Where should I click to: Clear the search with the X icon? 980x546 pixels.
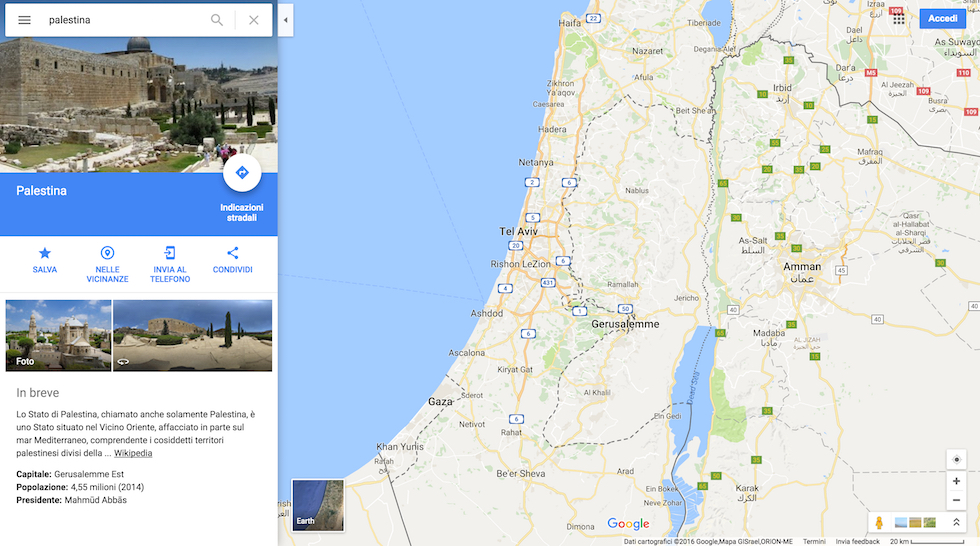[x=254, y=20]
